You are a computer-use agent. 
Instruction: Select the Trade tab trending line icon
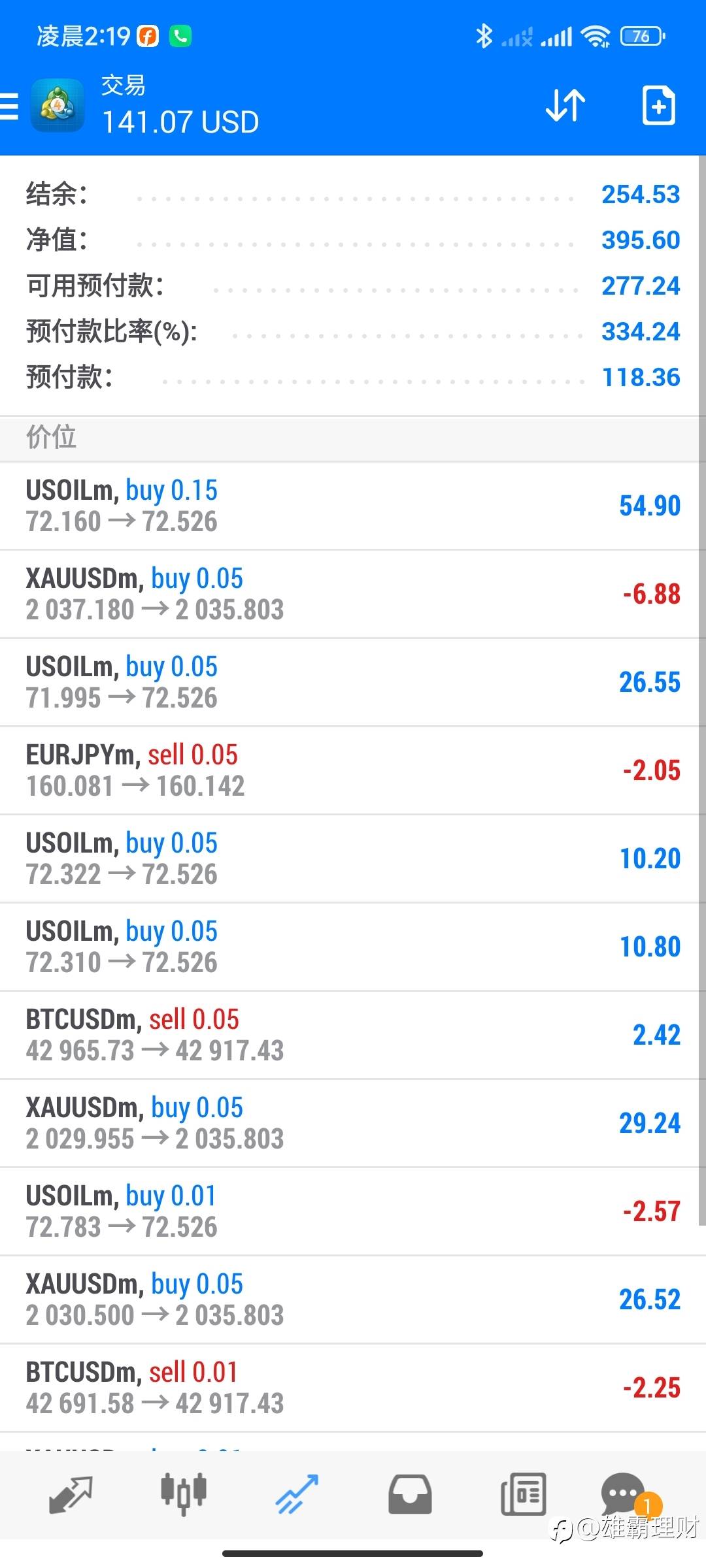pyautogui.click(x=297, y=1495)
